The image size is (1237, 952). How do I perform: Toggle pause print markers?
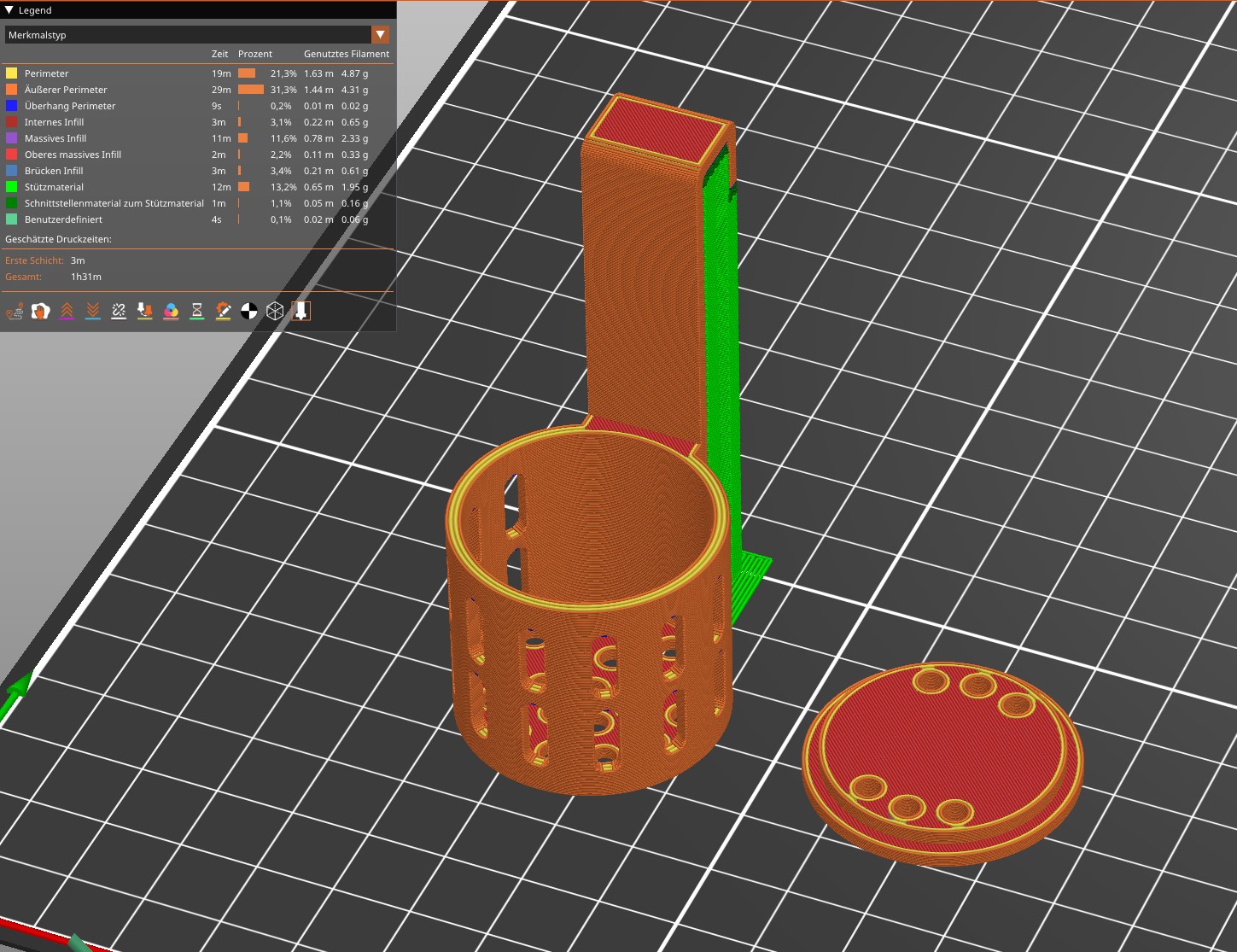195,311
